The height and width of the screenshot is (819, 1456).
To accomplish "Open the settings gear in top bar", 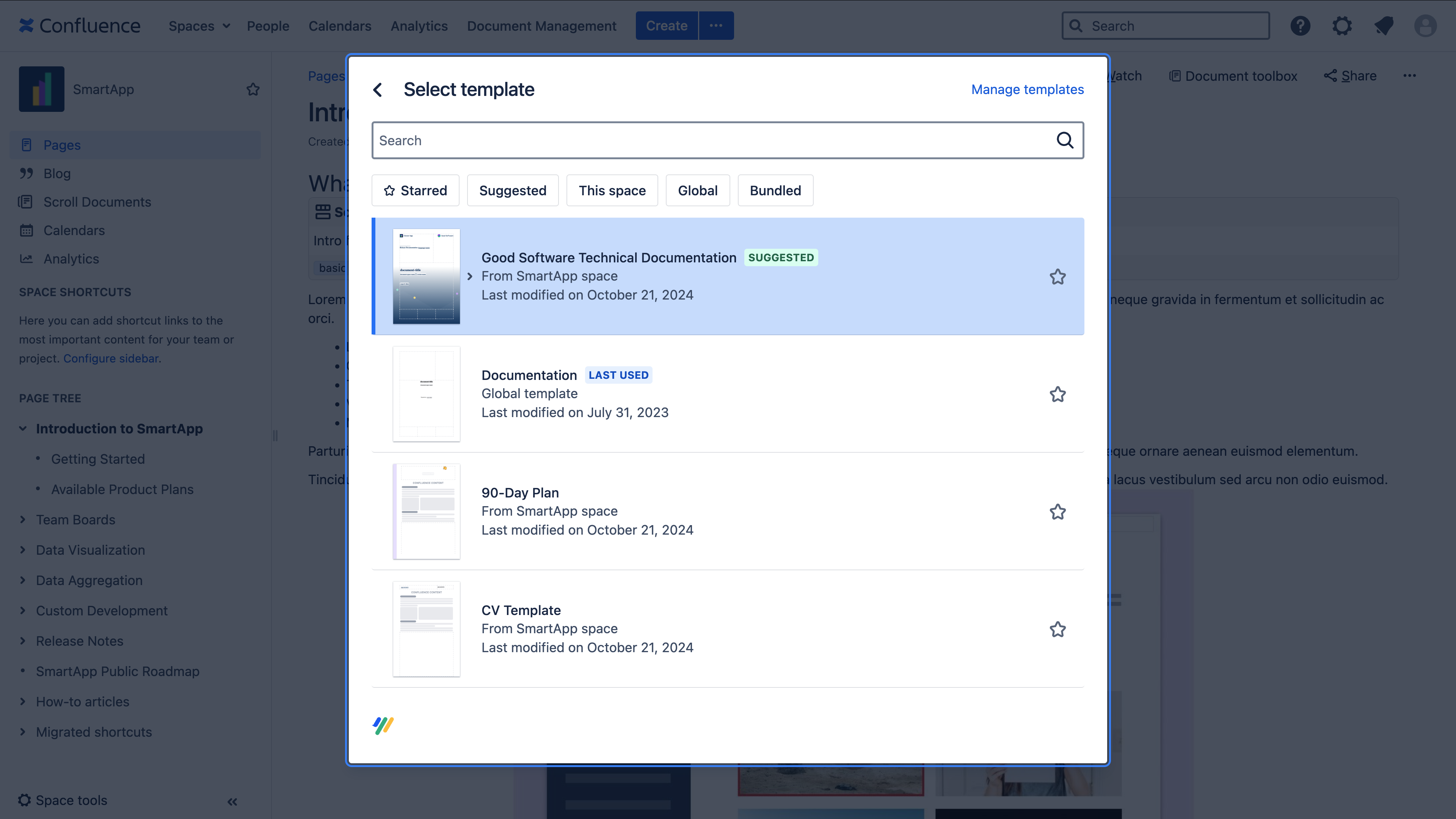I will [1342, 26].
